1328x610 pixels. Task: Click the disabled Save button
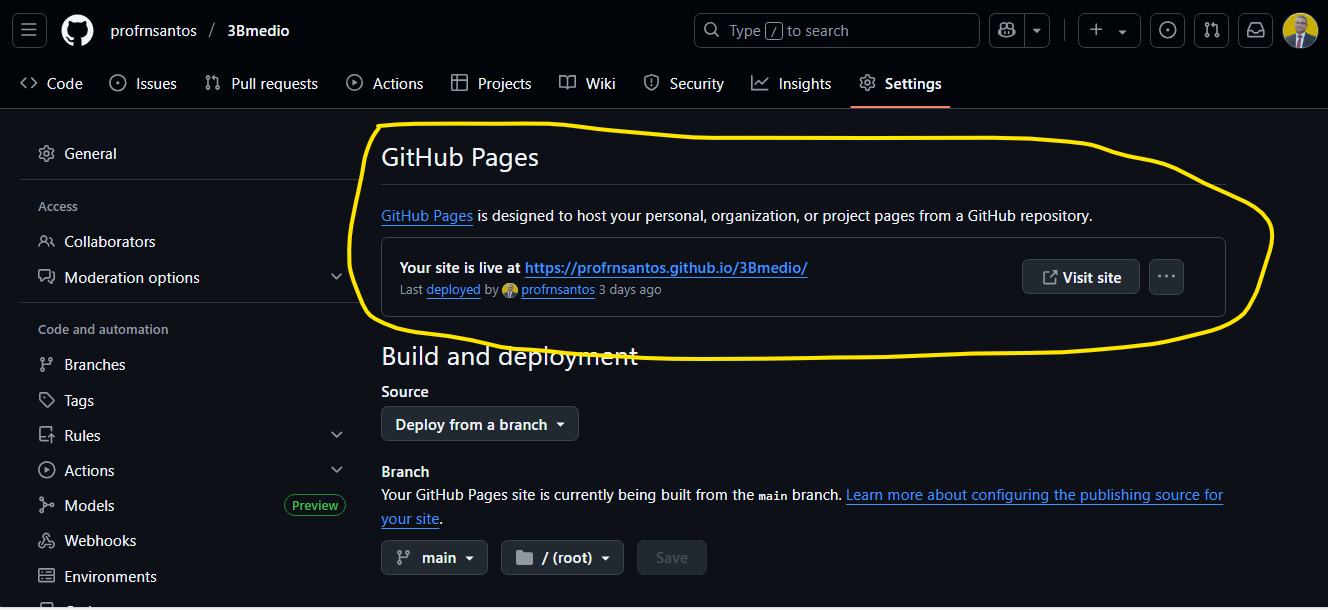[x=672, y=558]
